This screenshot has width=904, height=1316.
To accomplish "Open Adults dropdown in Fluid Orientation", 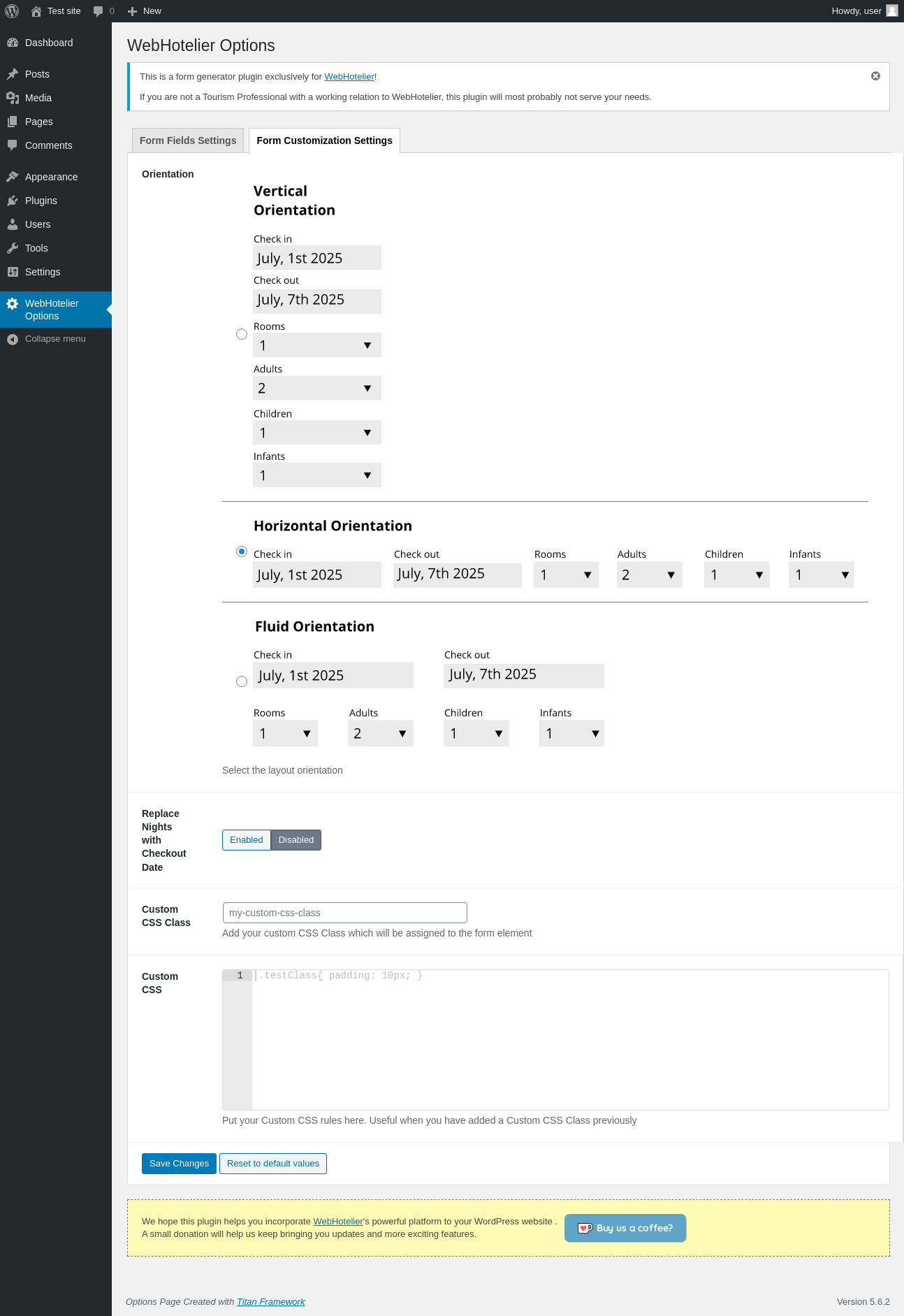I will [x=381, y=733].
